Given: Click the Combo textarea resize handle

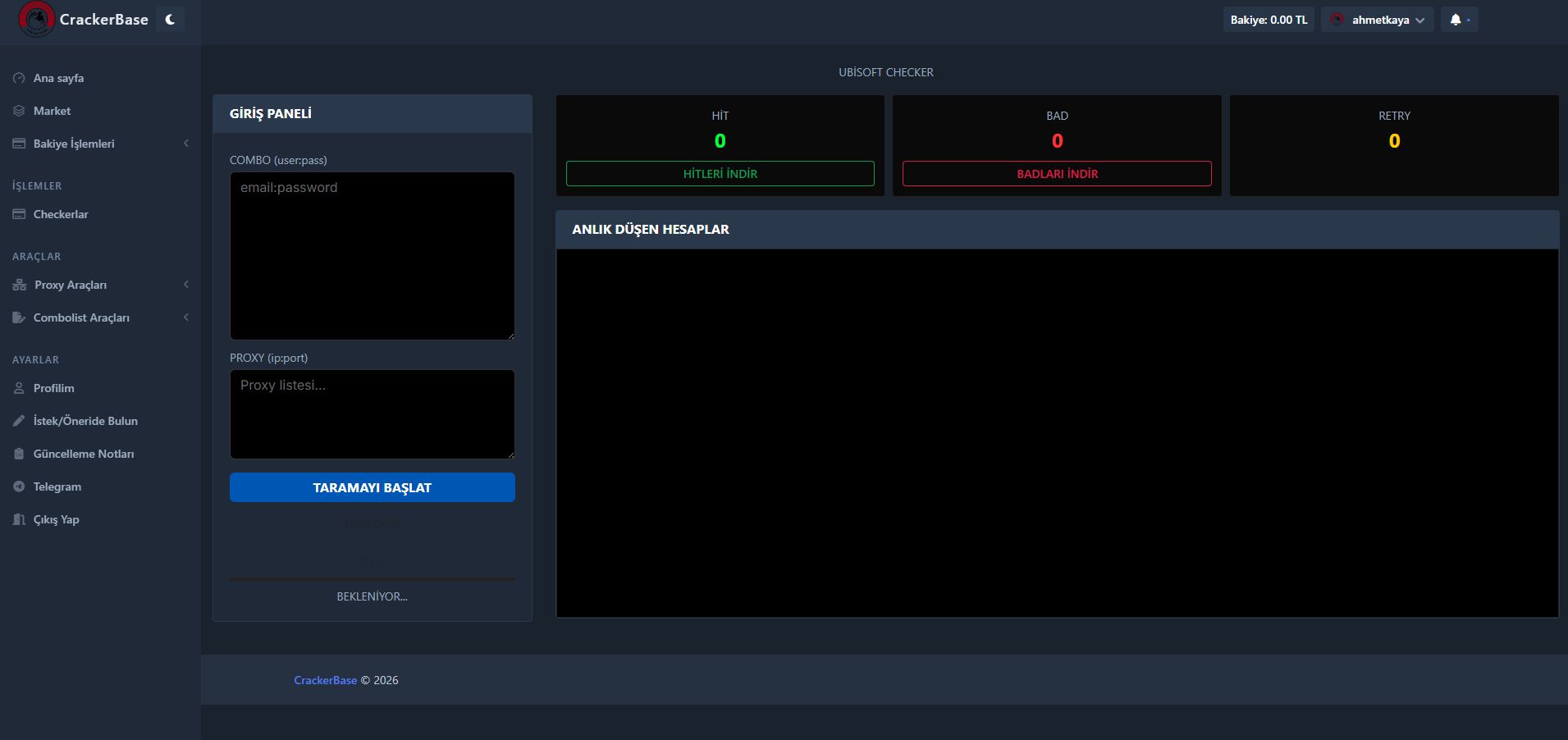Looking at the screenshot, I should click(x=510, y=336).
